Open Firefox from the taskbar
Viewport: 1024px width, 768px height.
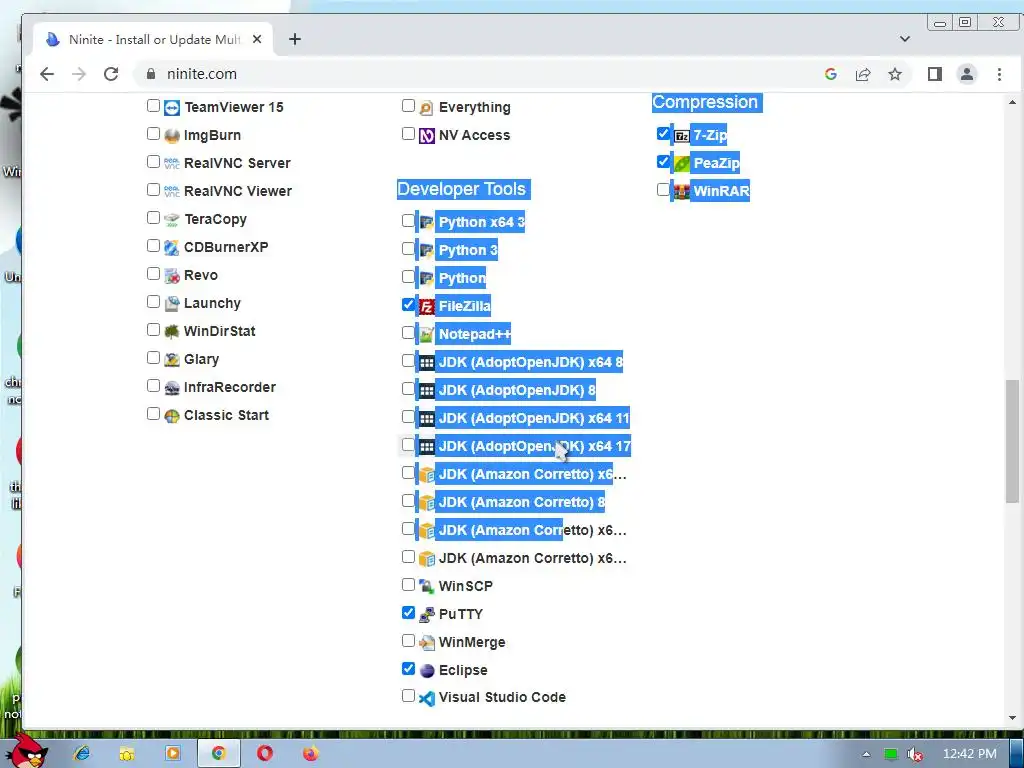(x=311, y=754)
